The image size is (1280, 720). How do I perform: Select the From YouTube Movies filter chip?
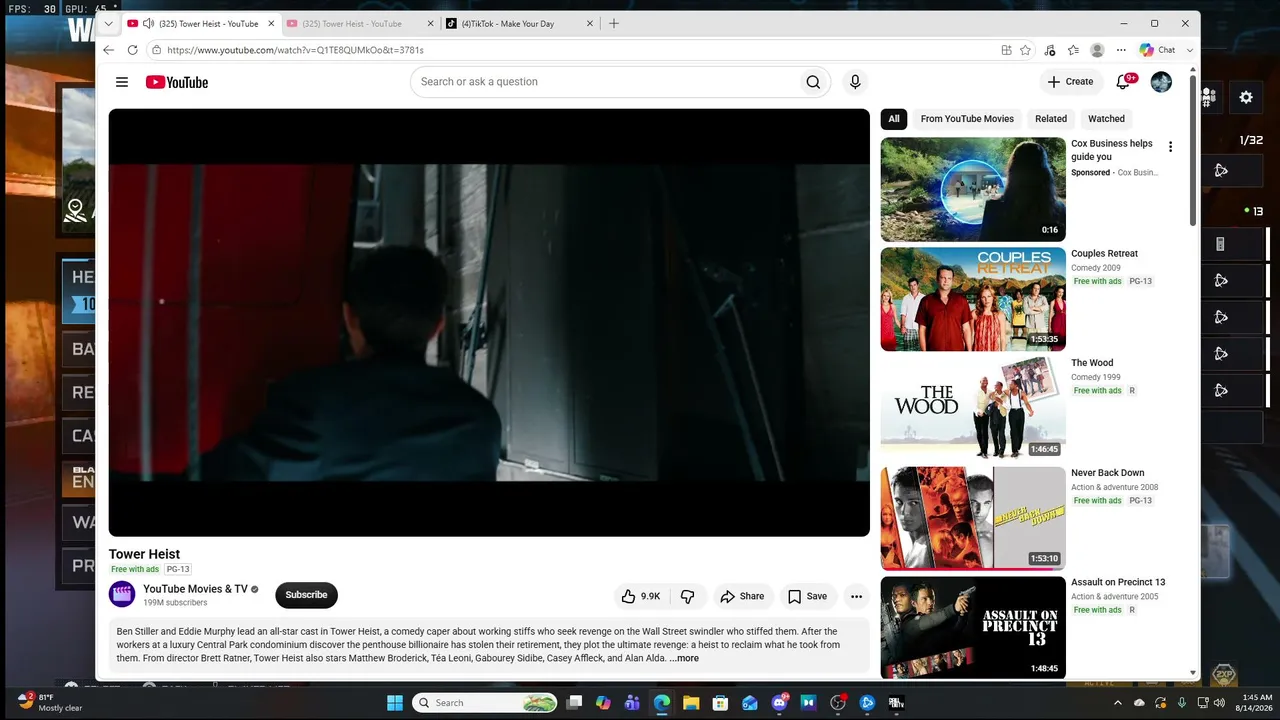[967, 119]
